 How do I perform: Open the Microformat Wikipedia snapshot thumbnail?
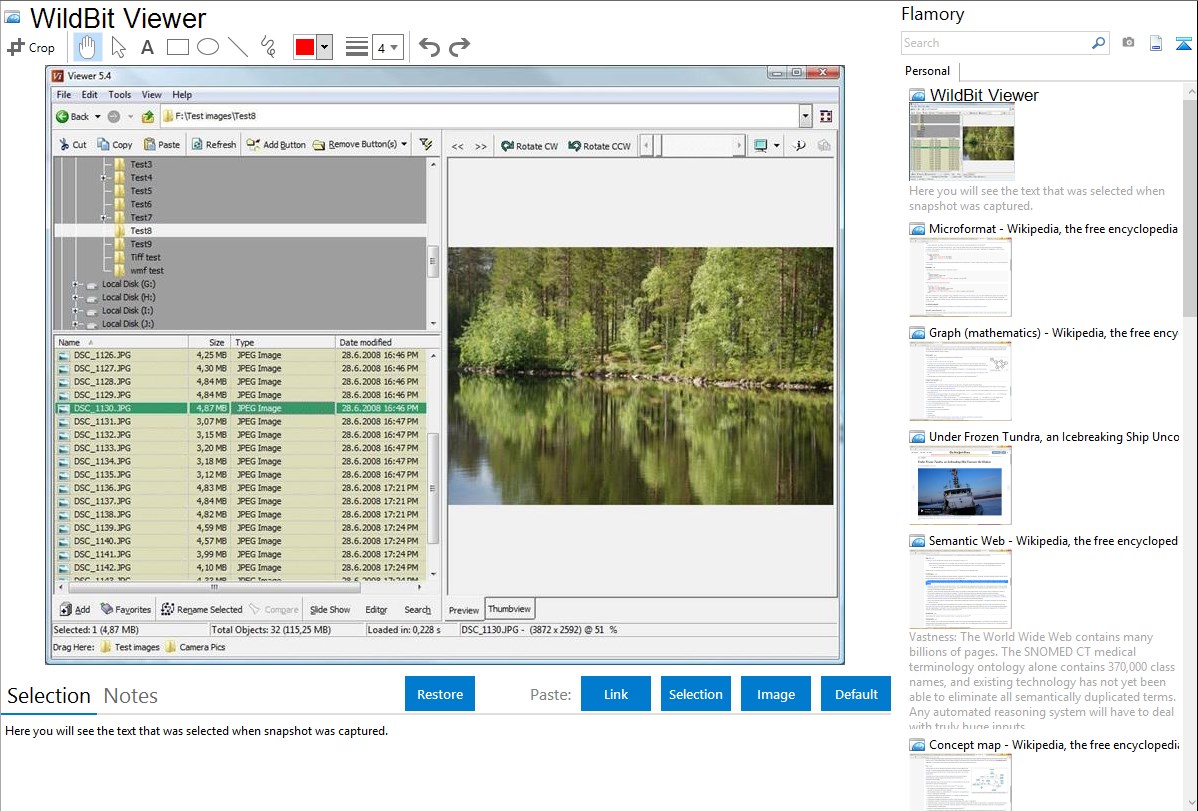point(960,277)
